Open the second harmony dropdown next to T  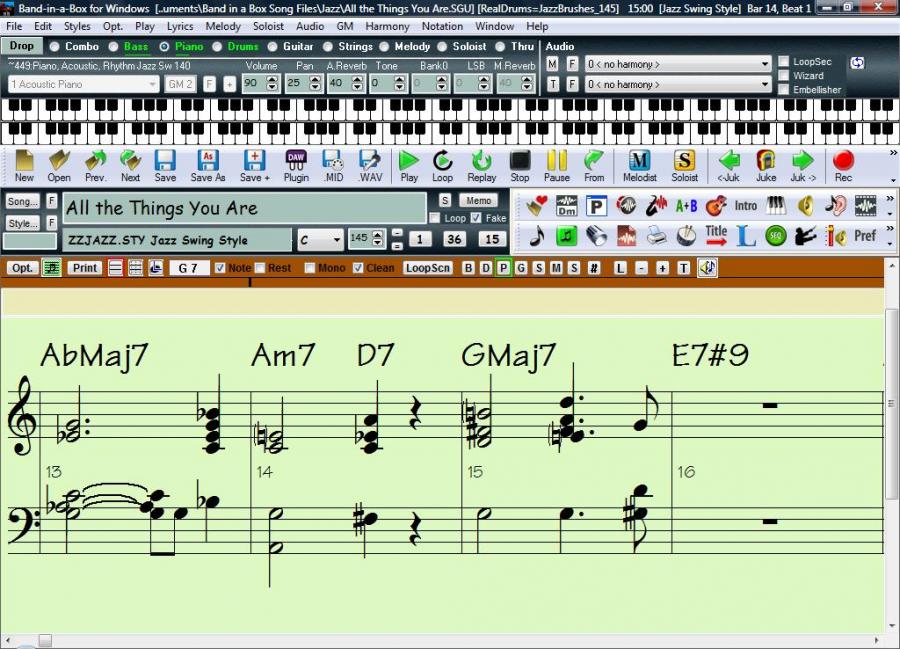click(678, 84)
